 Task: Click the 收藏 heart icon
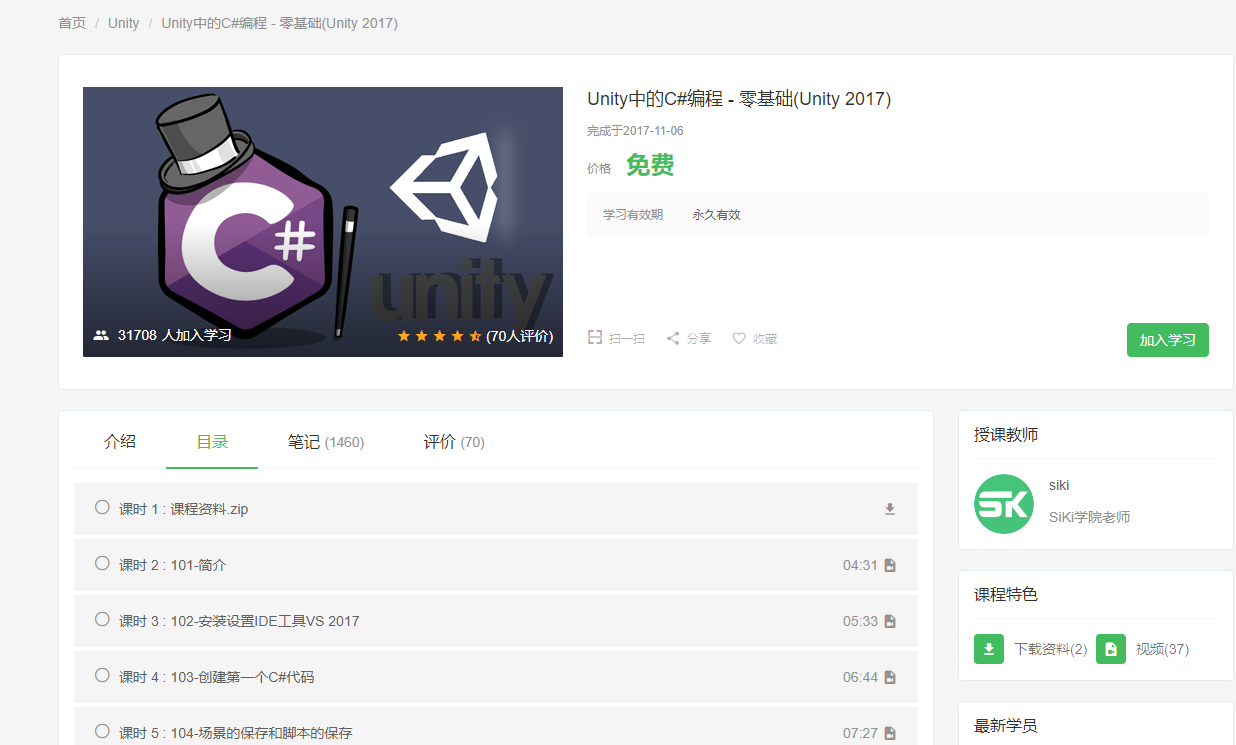tap(739, 338)
